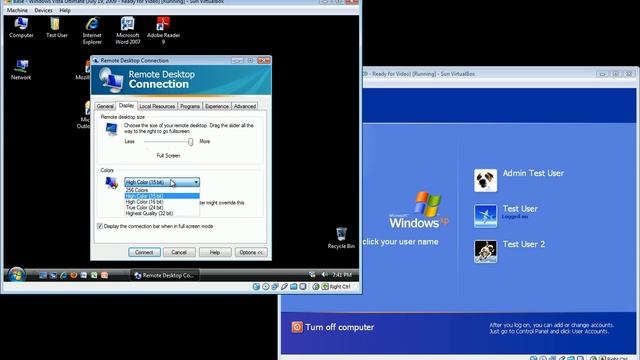Click the VirtualBox USB status icon

(284, 287)
